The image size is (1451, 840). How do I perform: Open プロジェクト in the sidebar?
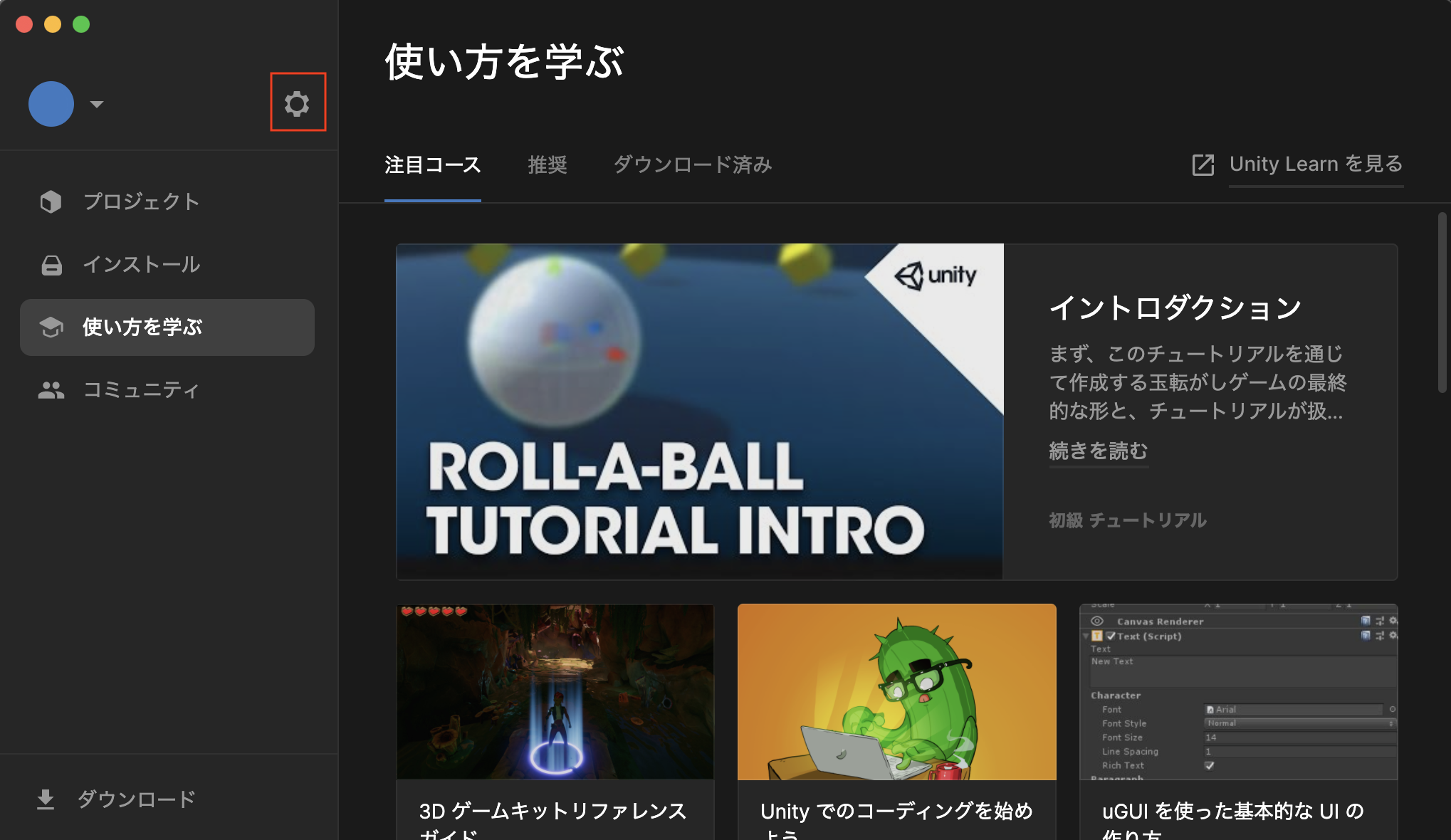click(x=167, y=201)
